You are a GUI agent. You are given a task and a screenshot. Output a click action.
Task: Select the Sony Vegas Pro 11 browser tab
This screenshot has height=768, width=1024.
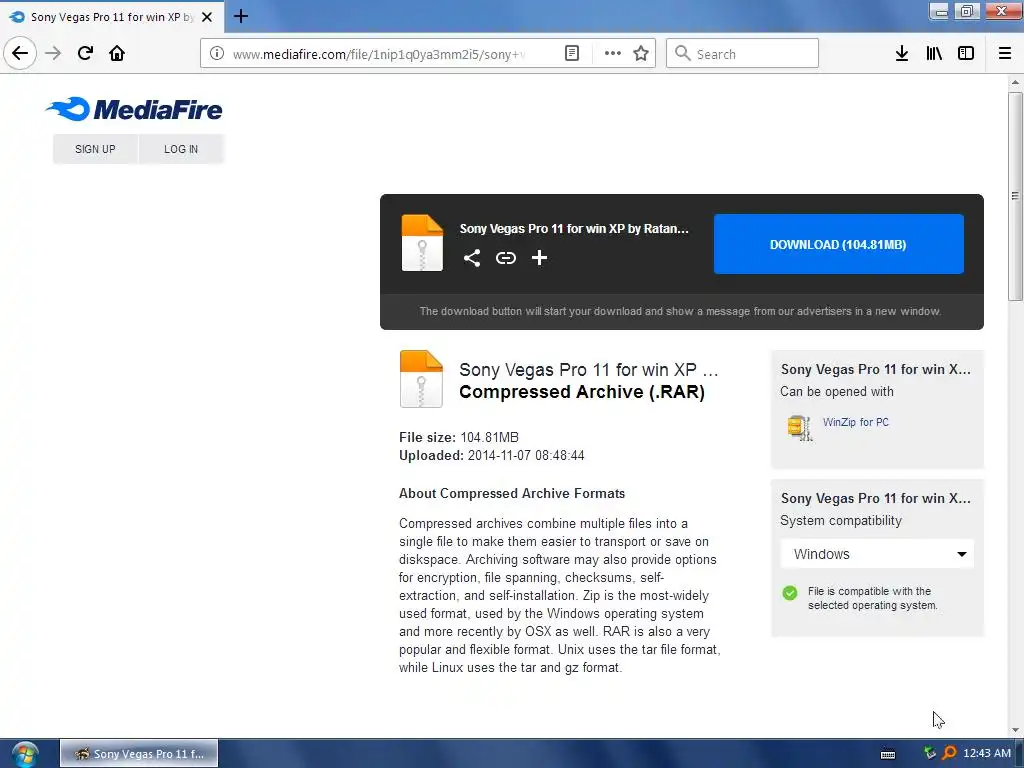click(112, 17)
